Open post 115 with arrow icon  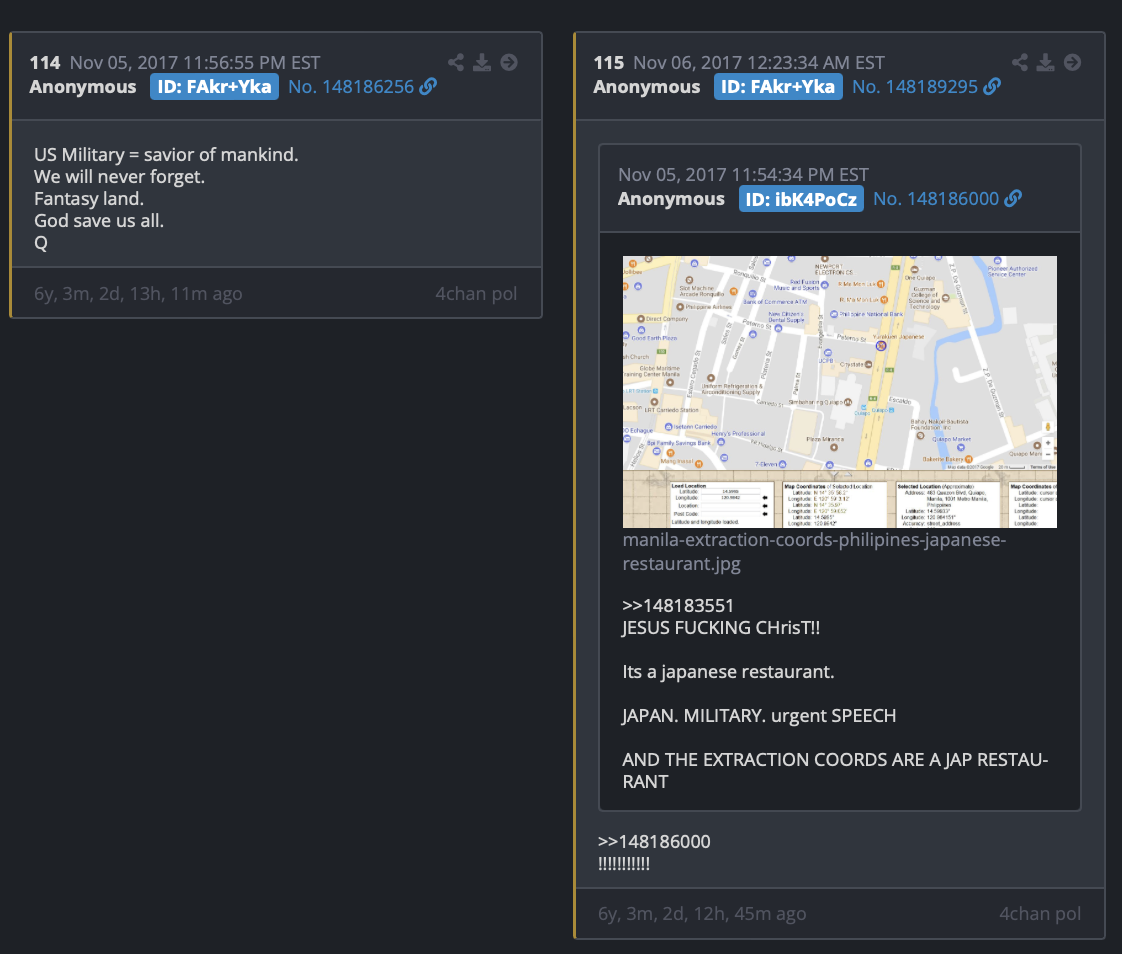point(1072,62)
